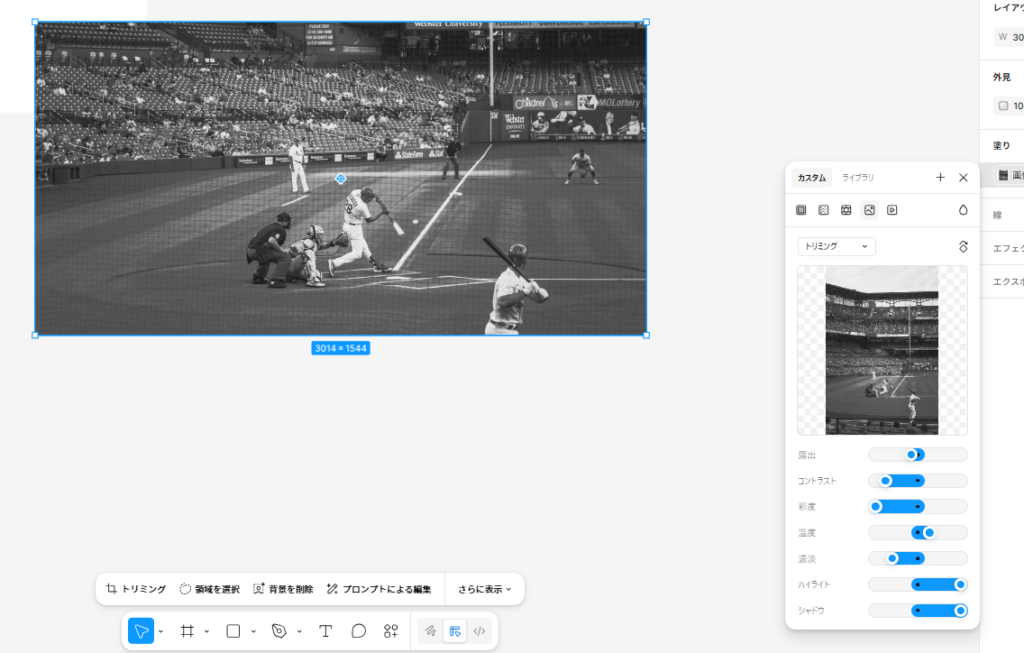This screenshot has width=1024, height=653.
Task: Select the Comment tool
Action: coord(358,631)
